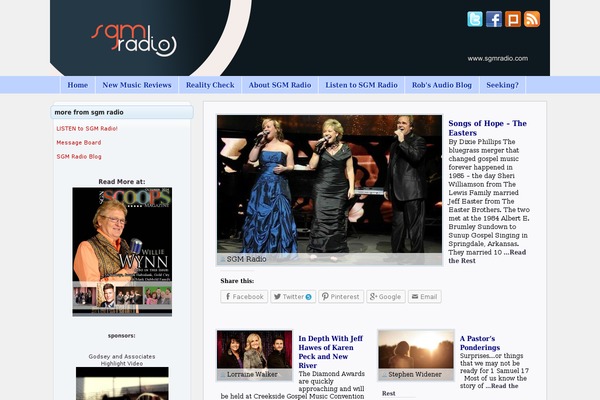Select Reality Check in the navigation bar
600x400 pixels.
(x=210, y=85)
